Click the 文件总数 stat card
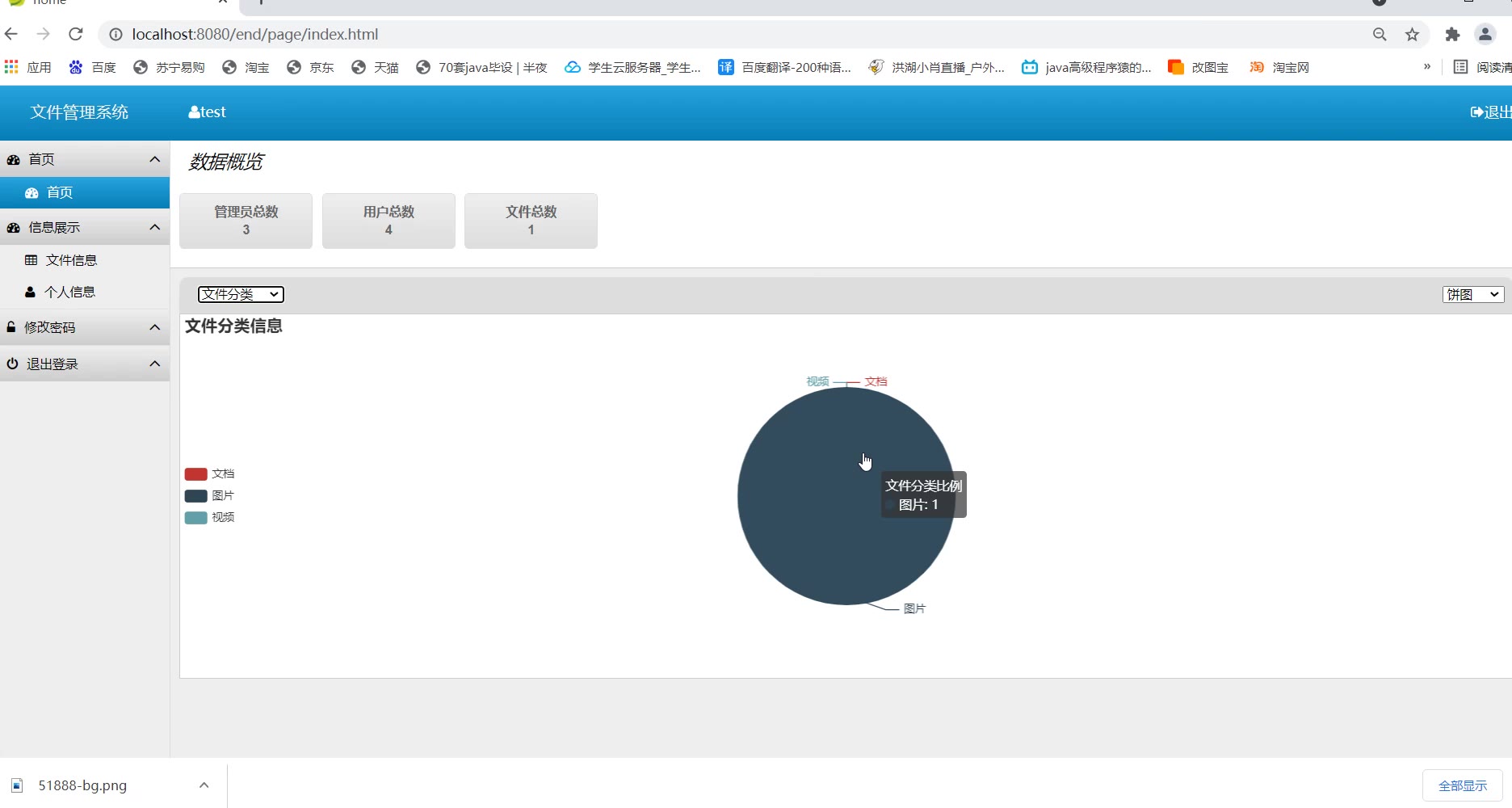 [531, 221]
